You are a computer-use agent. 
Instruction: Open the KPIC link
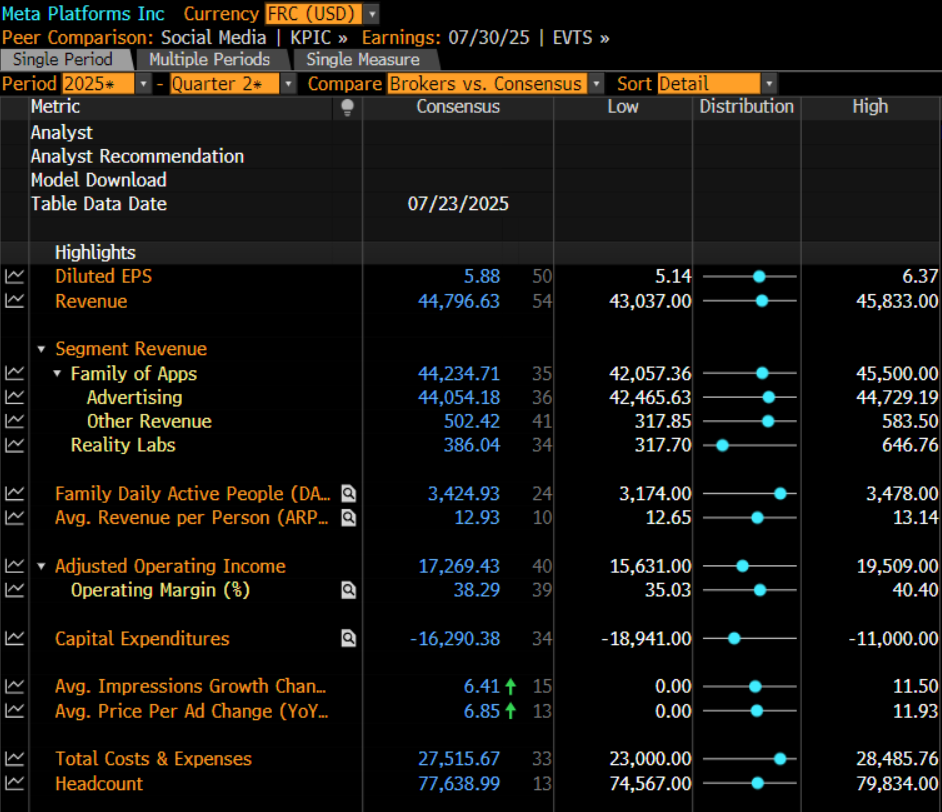click(x=319, y=38)
